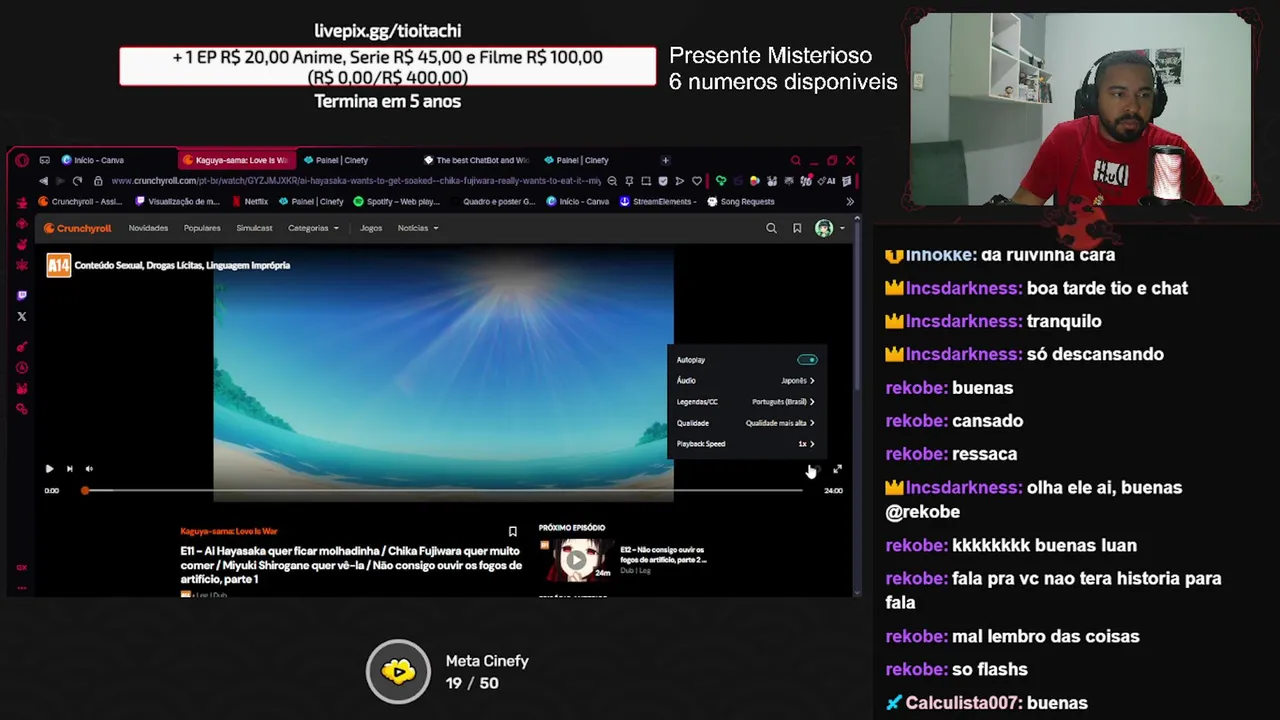This screenshot has width=1280, height=720.
Task: Open Song Requests bookmark
Action: click(x=740, y=202)
